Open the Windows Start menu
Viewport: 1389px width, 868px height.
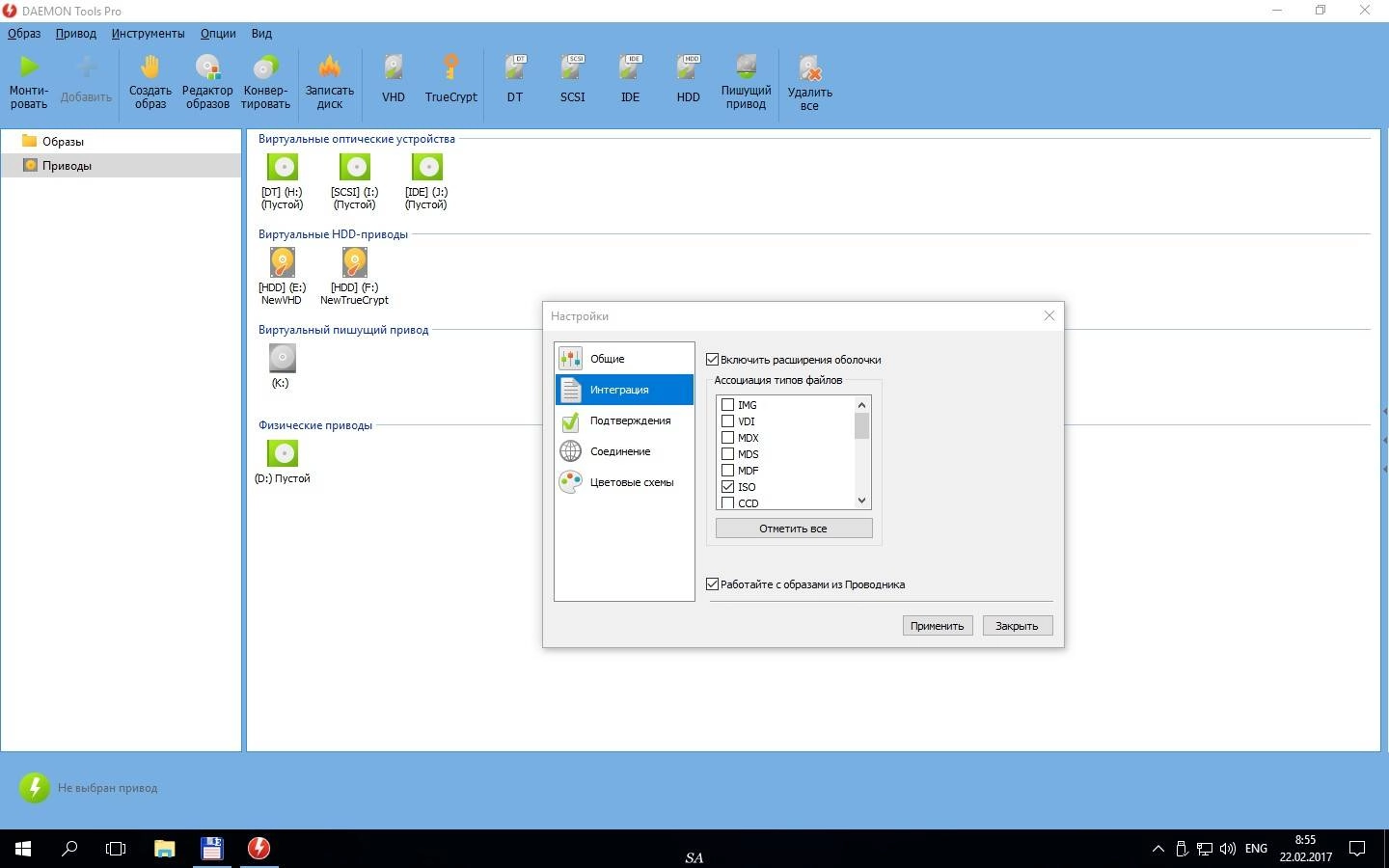click(23, 849)
